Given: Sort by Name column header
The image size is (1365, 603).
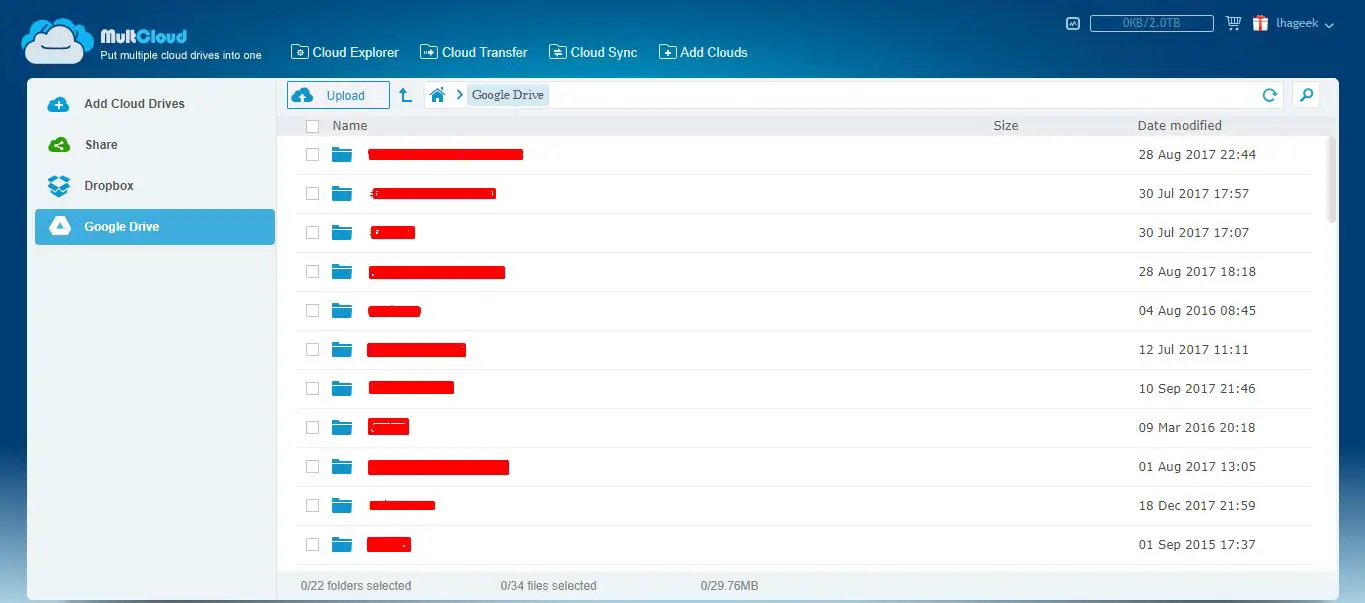Looking at the screenshot, I should 350,126.
